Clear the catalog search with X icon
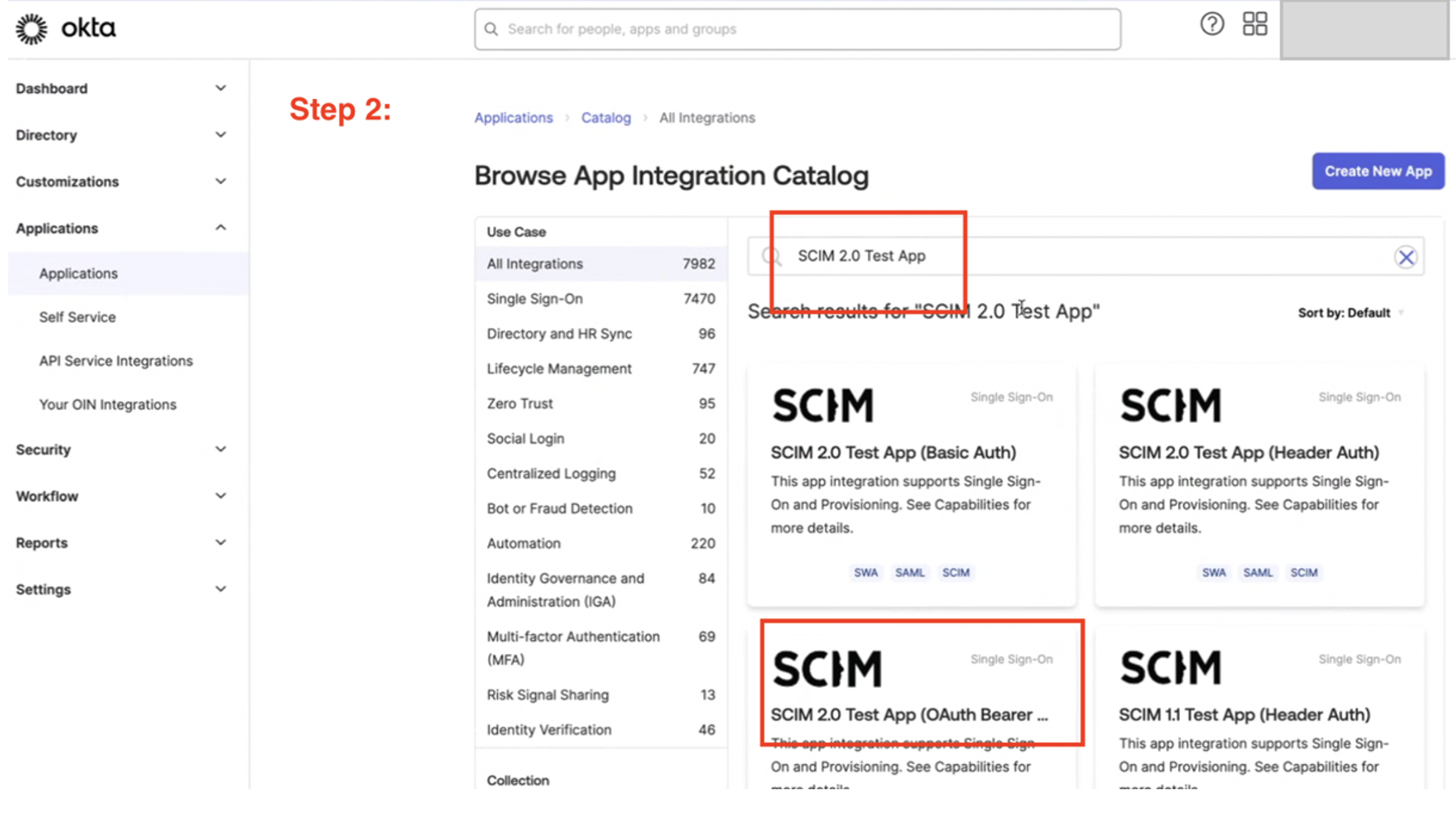The width and height of the screenshot is (1456, 820). pyautogui.click(x=1406, y=257)
